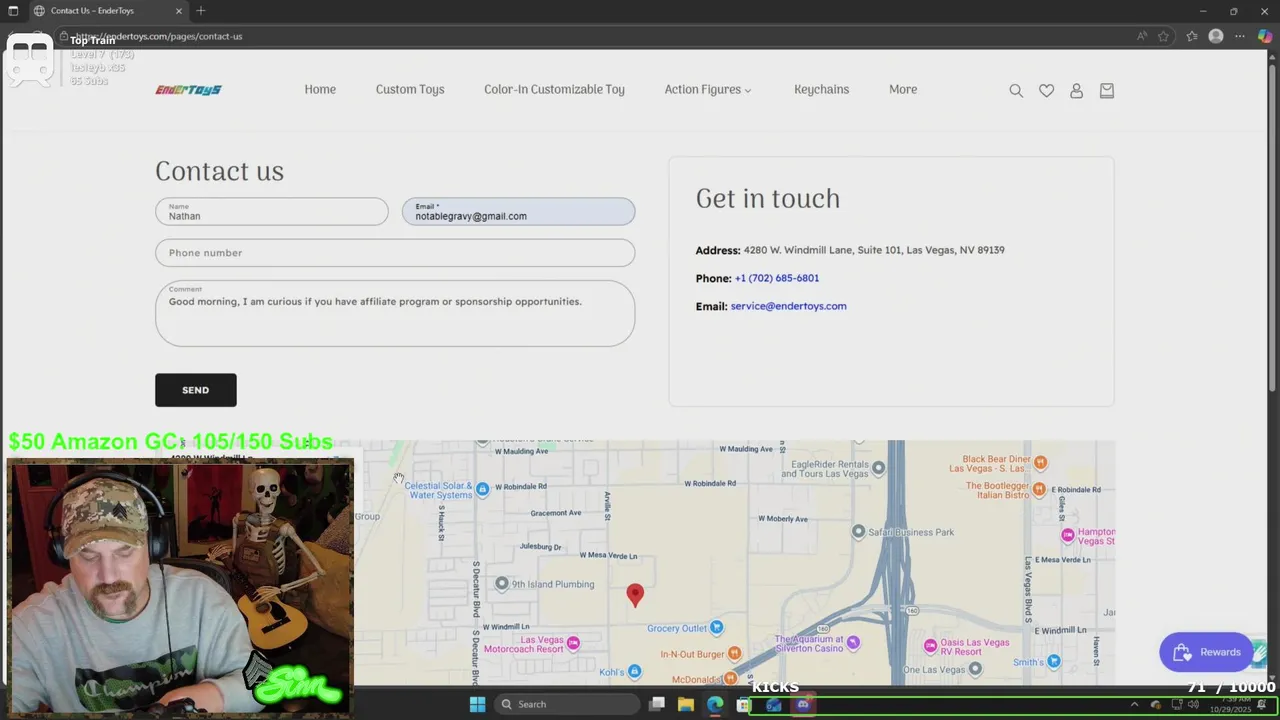
Task: Open File Explorer from the taskbar
Action: 686,704
